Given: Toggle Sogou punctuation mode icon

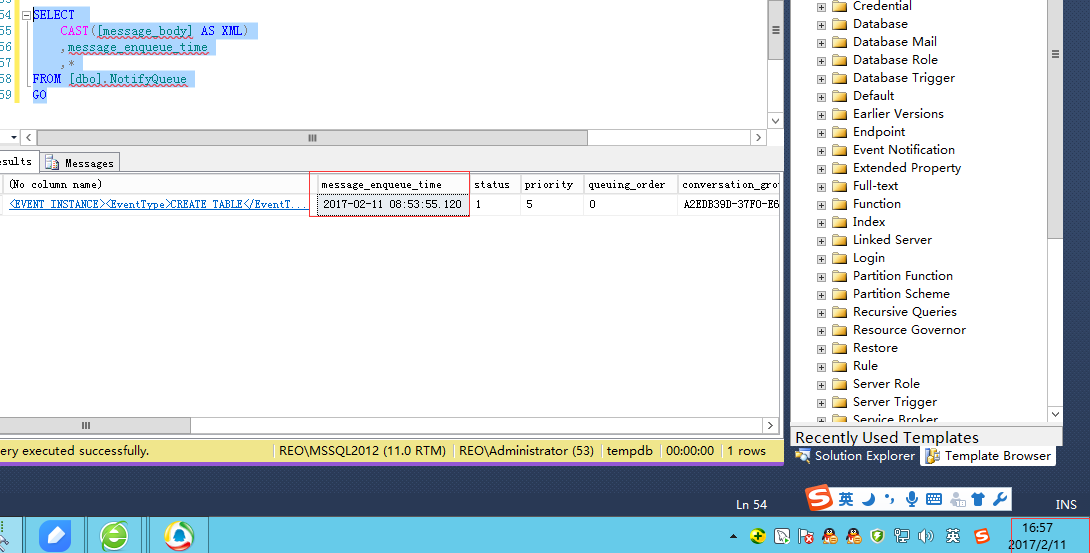Looking at the screenshot, I should [x=890, y=499].
